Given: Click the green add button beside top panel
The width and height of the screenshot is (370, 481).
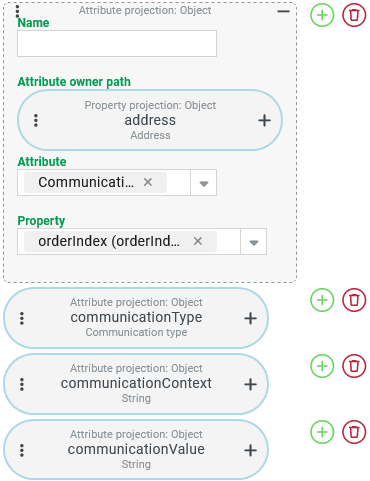Looking at the screenshot, I should pos(322,15).
